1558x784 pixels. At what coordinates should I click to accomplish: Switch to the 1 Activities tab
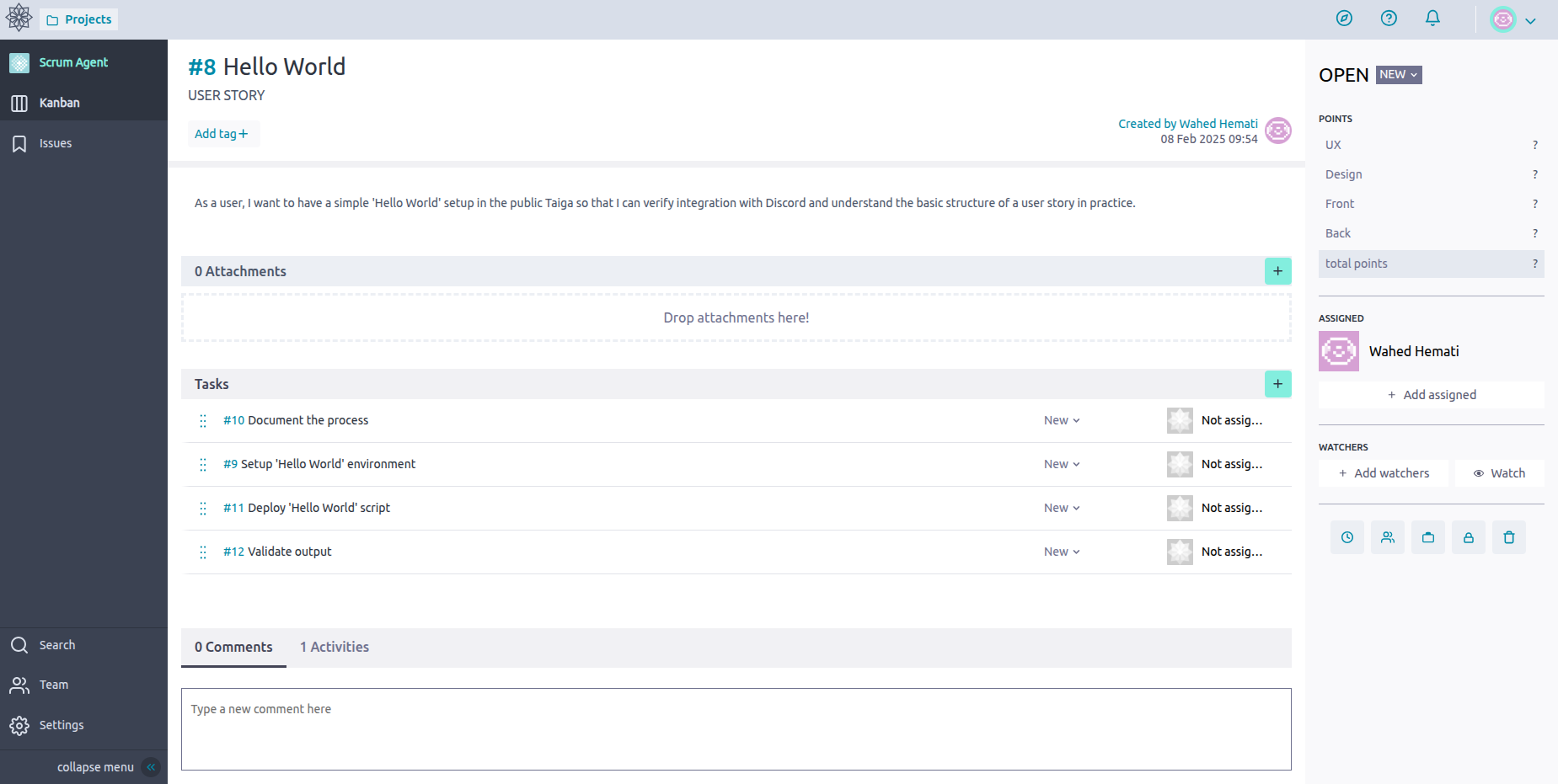coord(335,647)
